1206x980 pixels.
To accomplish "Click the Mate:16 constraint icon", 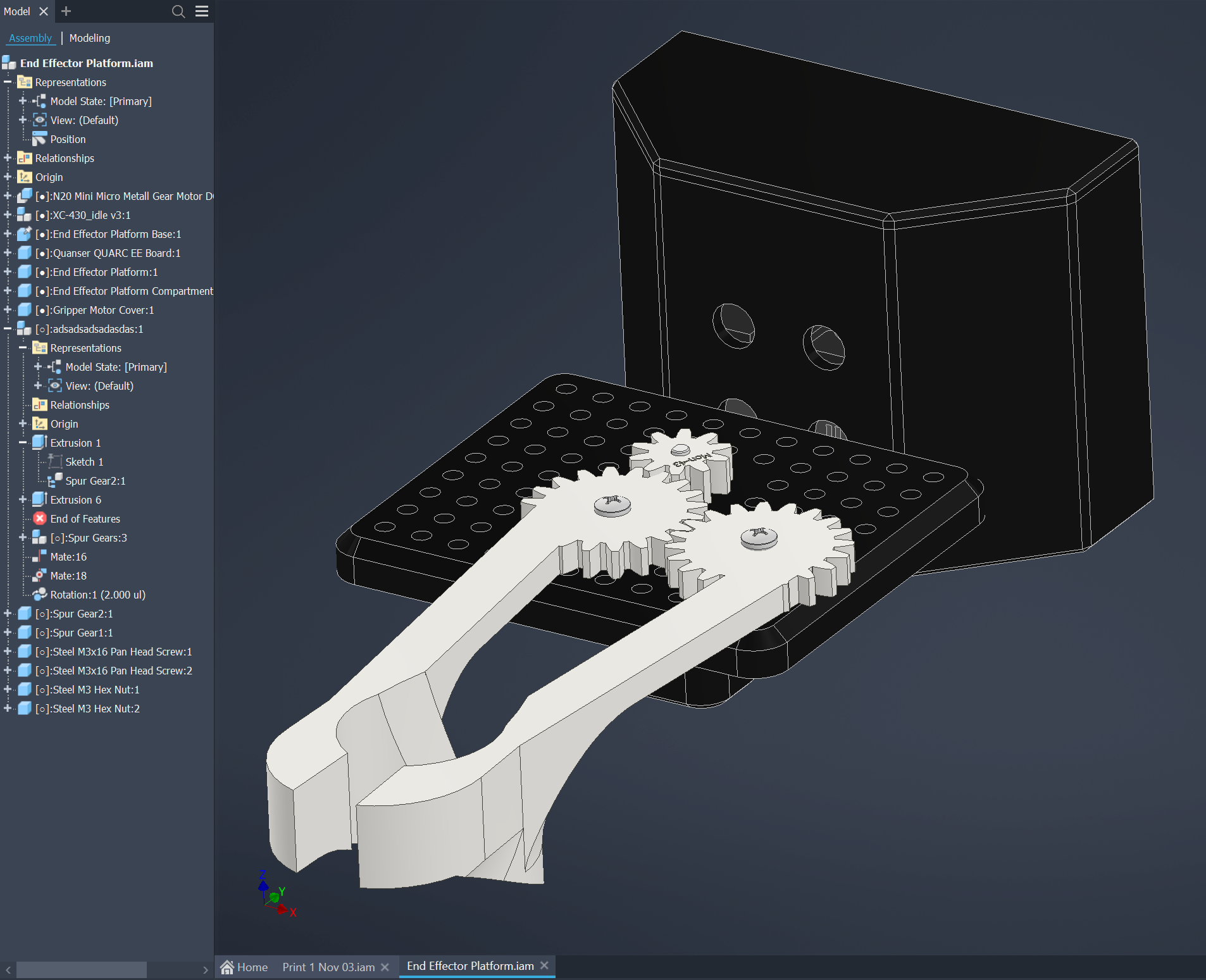I will click(x=39, y=557).
